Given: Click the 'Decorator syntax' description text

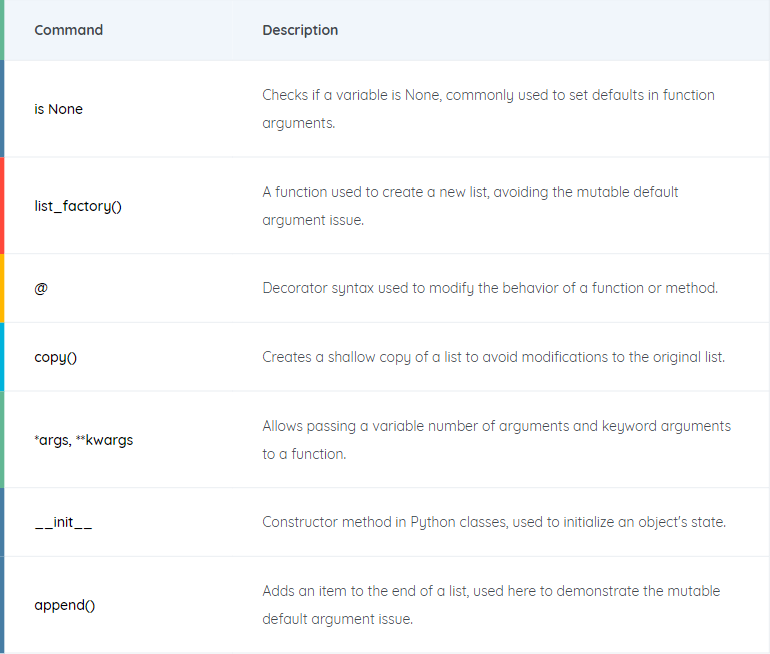Looking at the screenshot, I should click(x=490, y=288).
